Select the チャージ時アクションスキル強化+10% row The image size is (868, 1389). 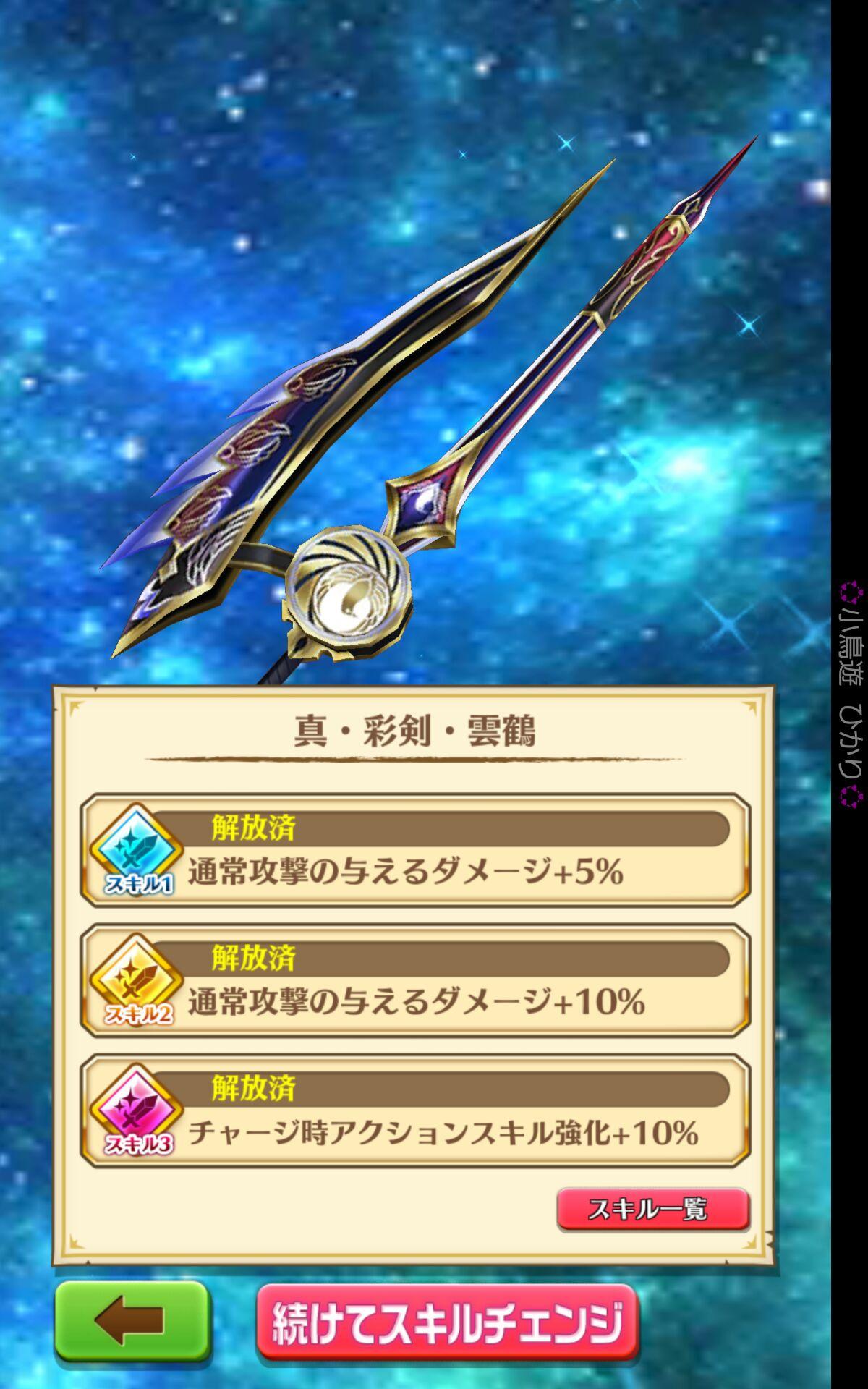click(415, 1110)
